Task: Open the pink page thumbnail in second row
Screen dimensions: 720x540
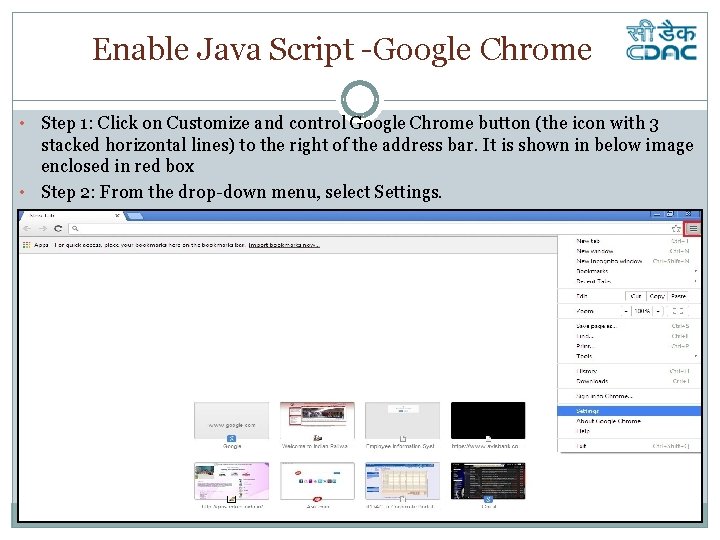Action: coord(231,481)
